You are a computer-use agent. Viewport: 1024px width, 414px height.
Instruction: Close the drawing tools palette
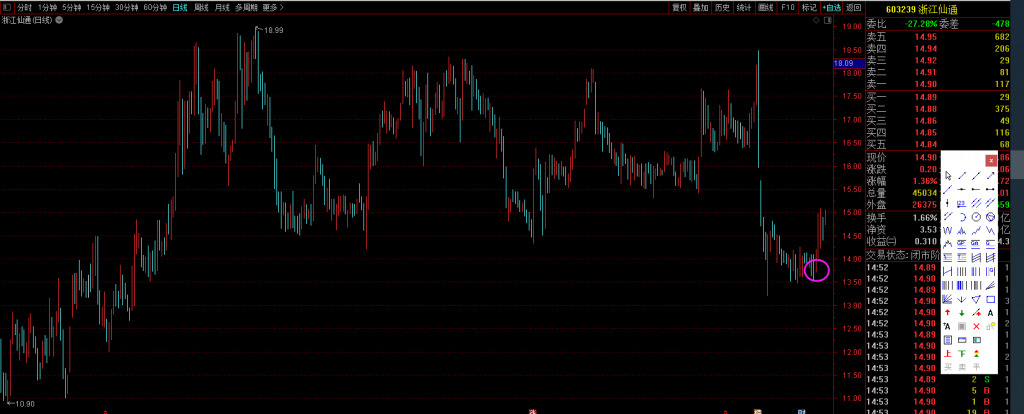pos(990,160)
